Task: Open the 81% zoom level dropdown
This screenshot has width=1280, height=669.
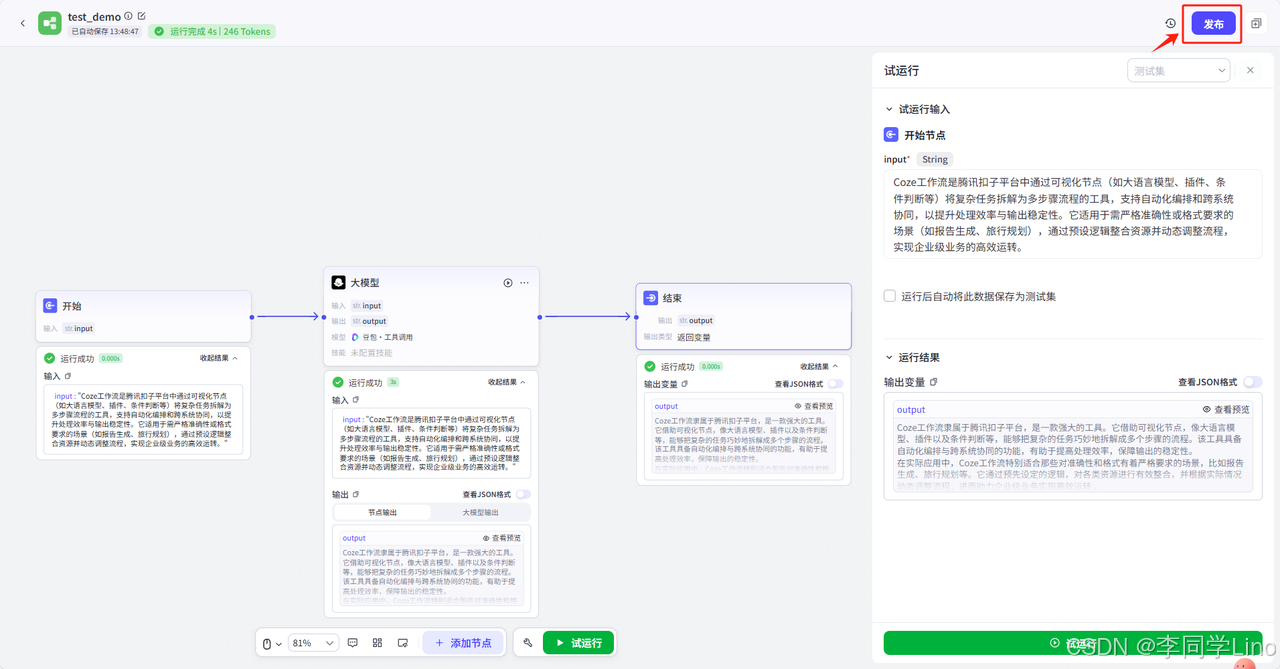Action: [314, 643]
